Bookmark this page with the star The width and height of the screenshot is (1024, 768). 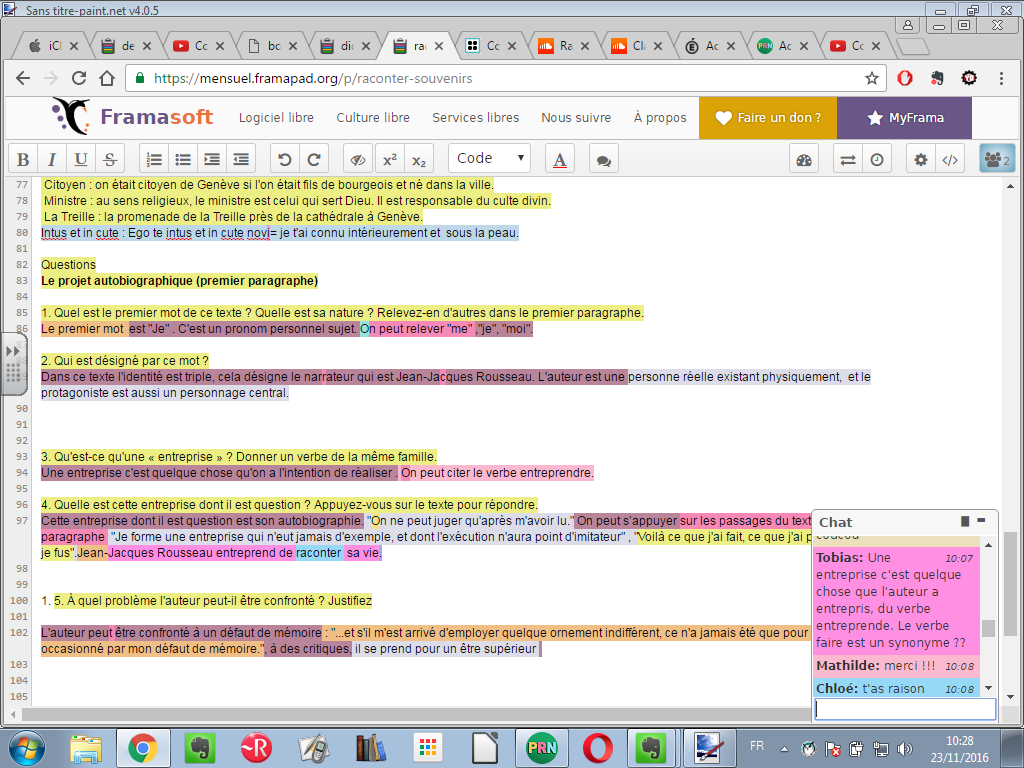pyautogui.click(x=872, y=78)
